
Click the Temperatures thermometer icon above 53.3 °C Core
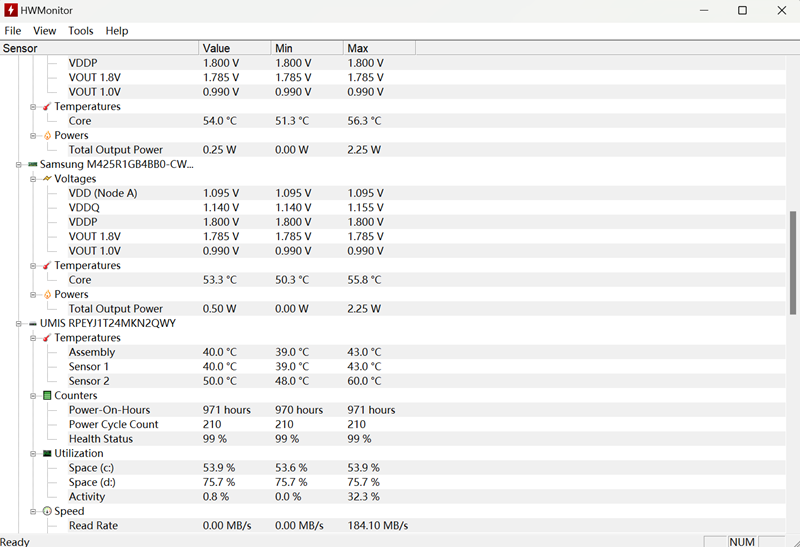[46, 266]
